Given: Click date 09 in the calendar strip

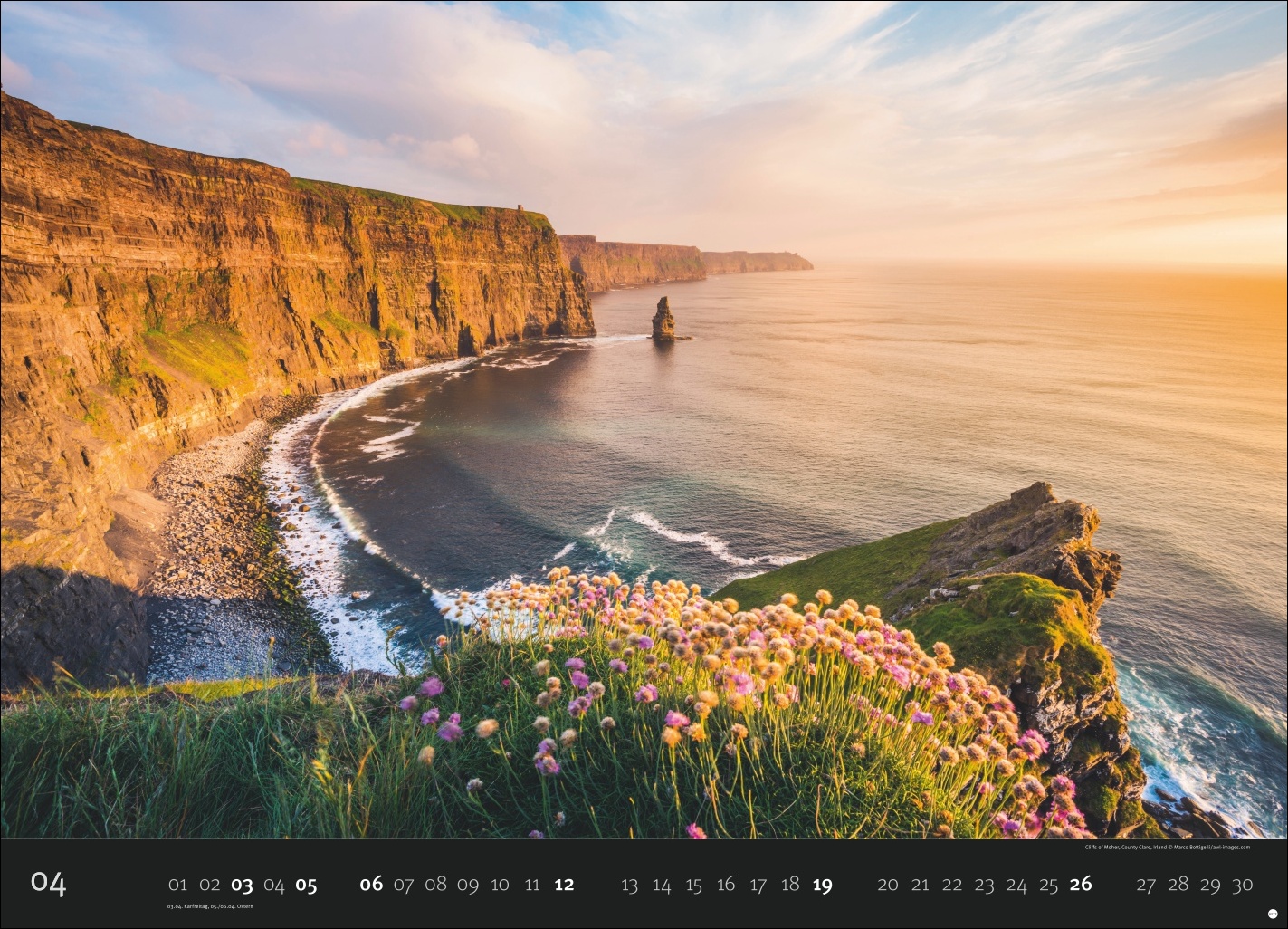Looking at the screenshot, I should (x=468, y=885).
